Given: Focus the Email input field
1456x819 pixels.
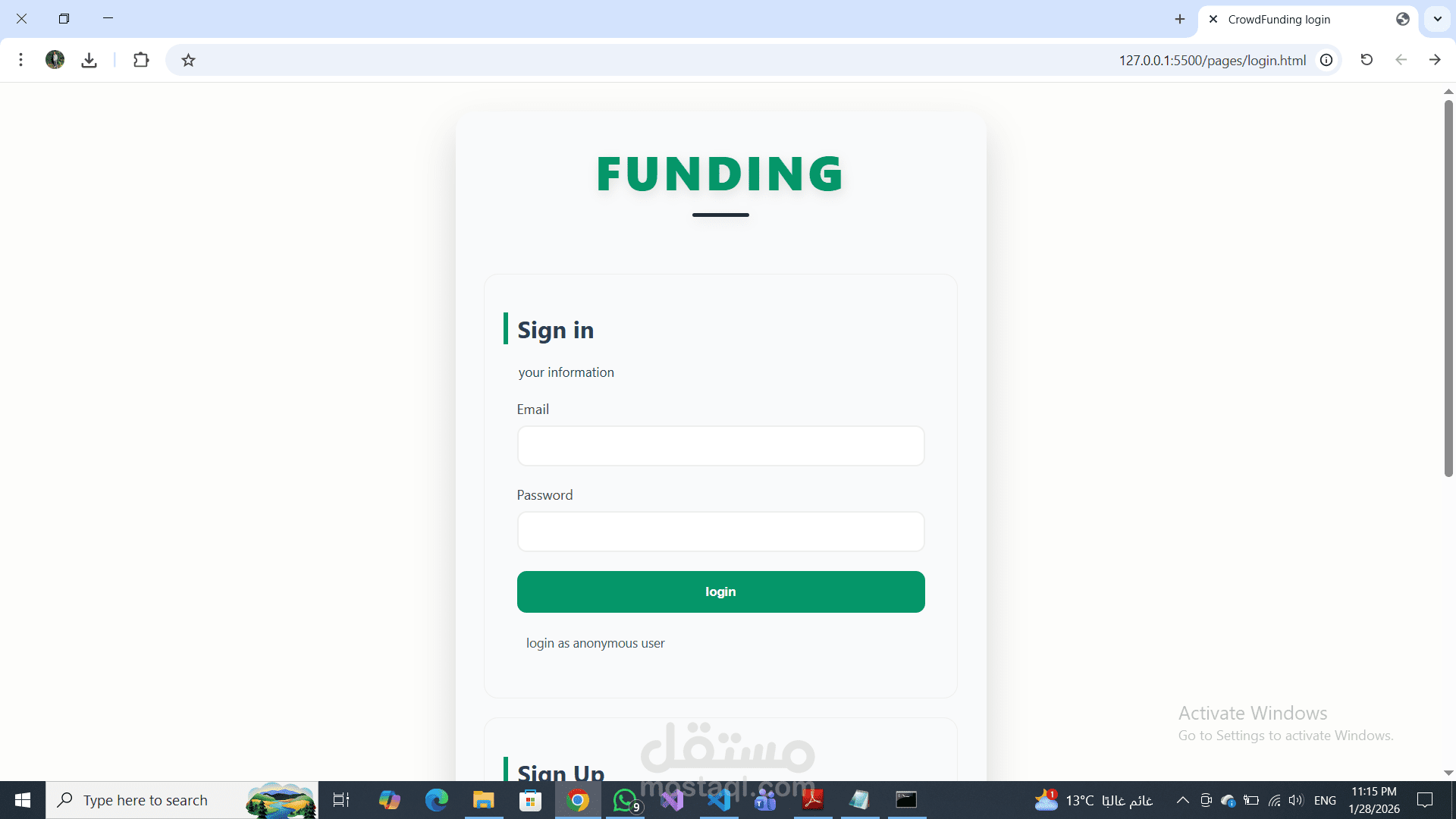Looking at the screenshot, I should coord(720,446).
